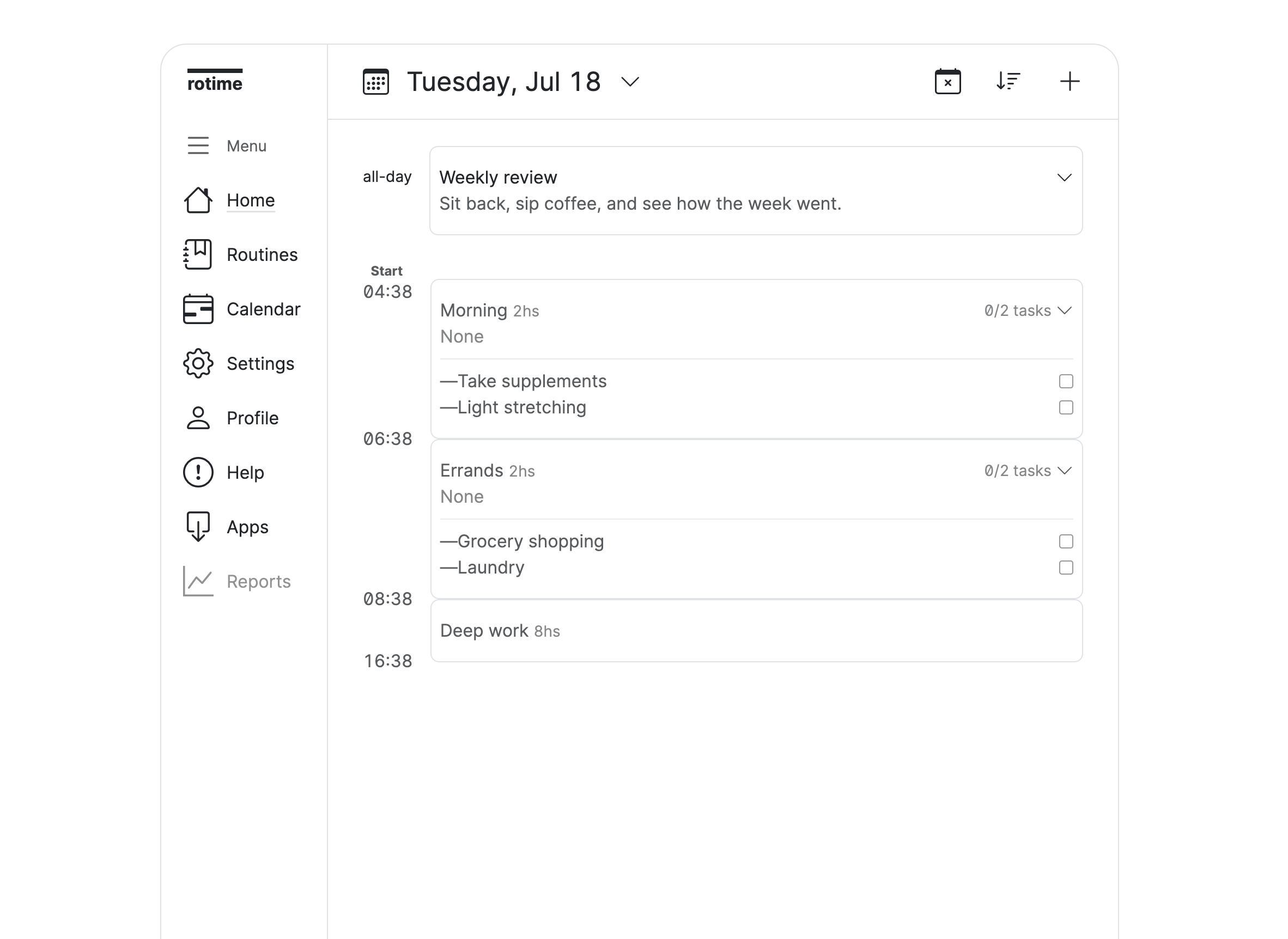This screenshot has height=939, width=1288.
Task: Check the Grocery shopping task
Action: [x=1066, y=542]
